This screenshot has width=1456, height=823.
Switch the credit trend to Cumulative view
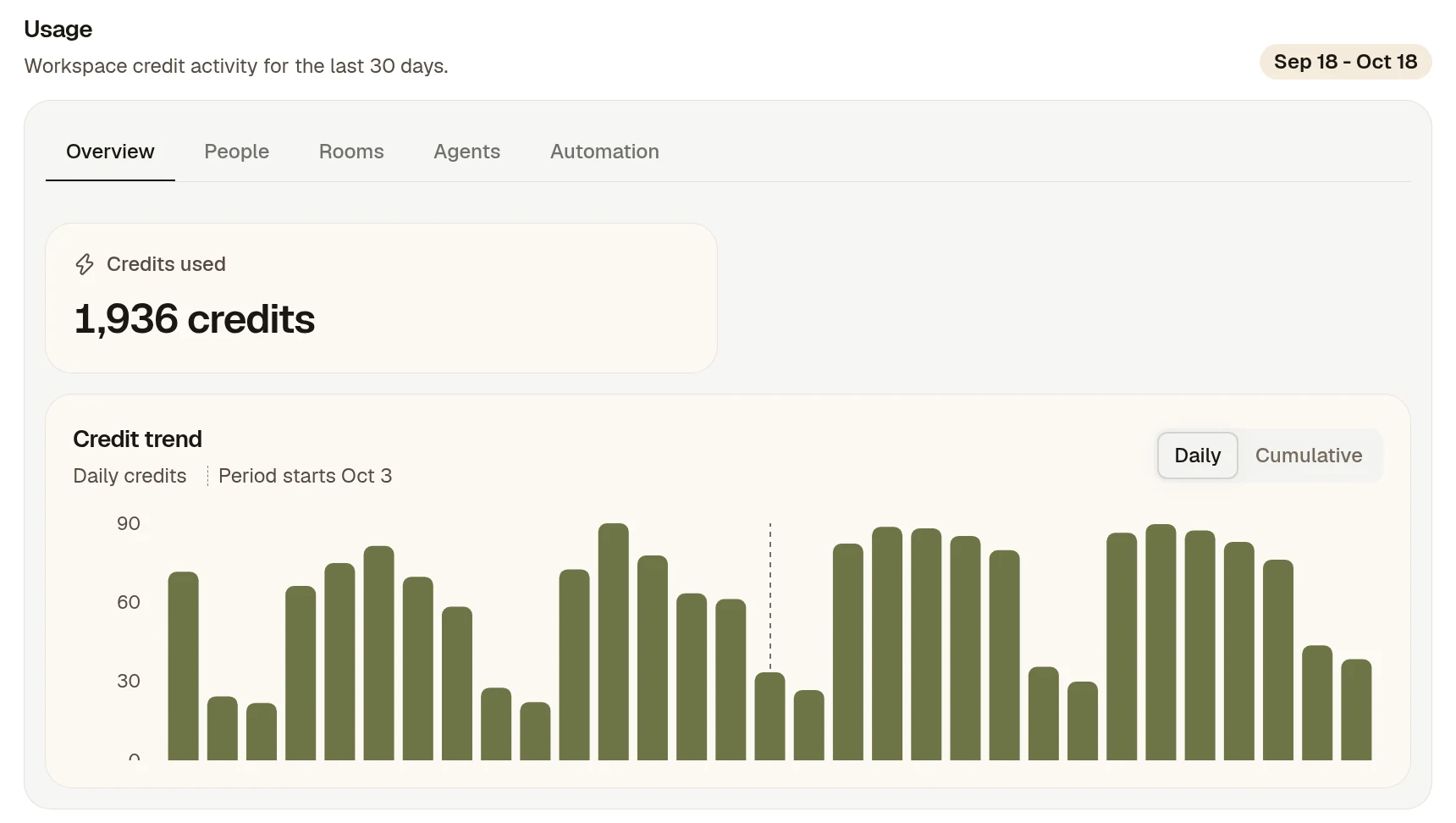tap(1309, 456)
